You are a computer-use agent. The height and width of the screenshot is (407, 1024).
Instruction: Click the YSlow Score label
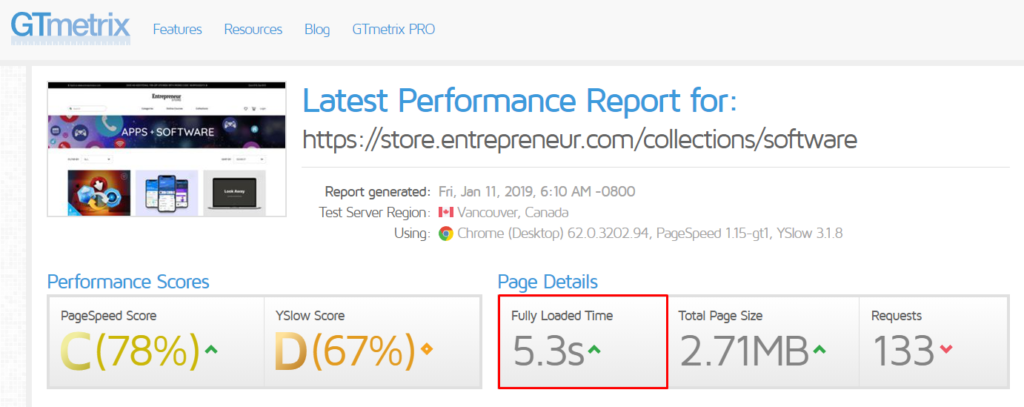pos(310,316)
